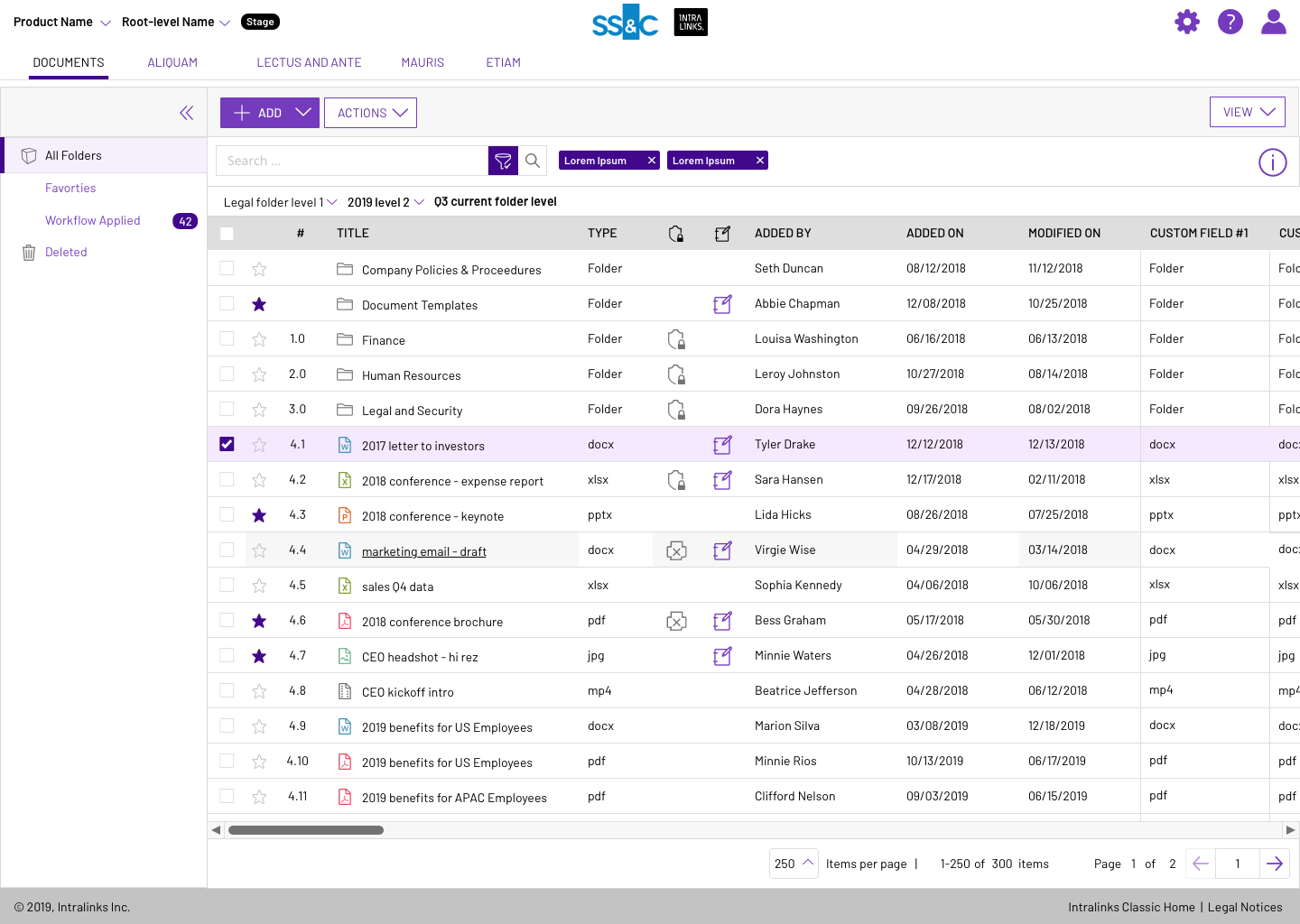
Task: Select All Folders in sidebar
Action: [x=104, y=155]
